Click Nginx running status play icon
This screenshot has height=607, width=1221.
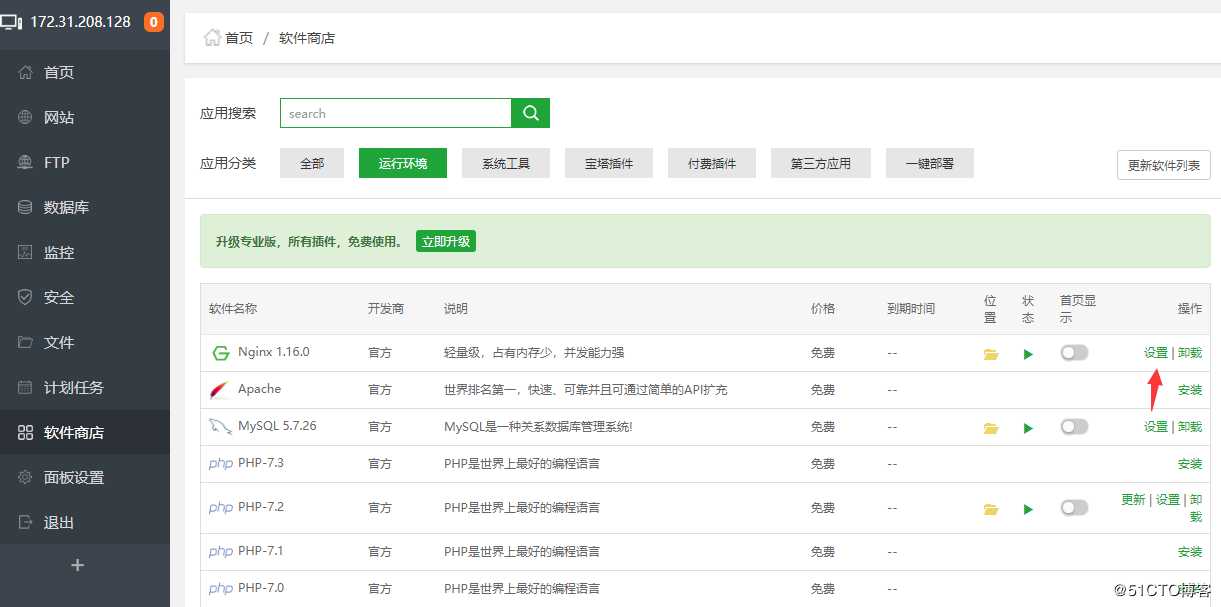pos(1028,354)
